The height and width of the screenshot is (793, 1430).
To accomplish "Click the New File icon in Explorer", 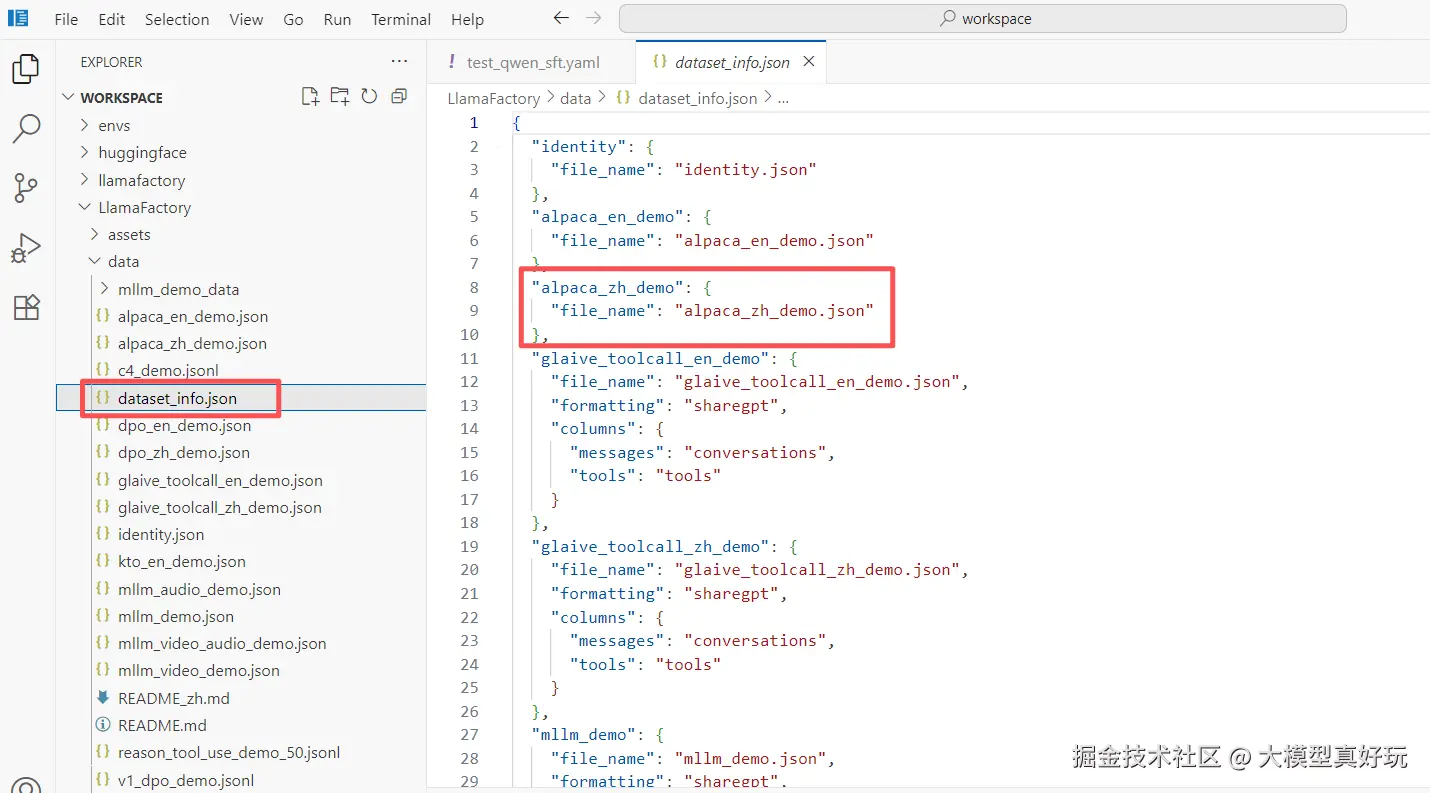I will coord(311,97).
